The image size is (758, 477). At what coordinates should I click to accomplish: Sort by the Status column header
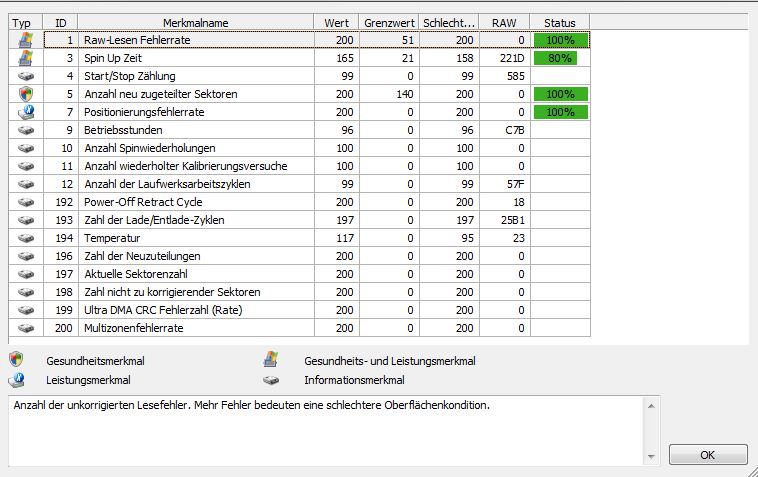(x=559, y=23)
